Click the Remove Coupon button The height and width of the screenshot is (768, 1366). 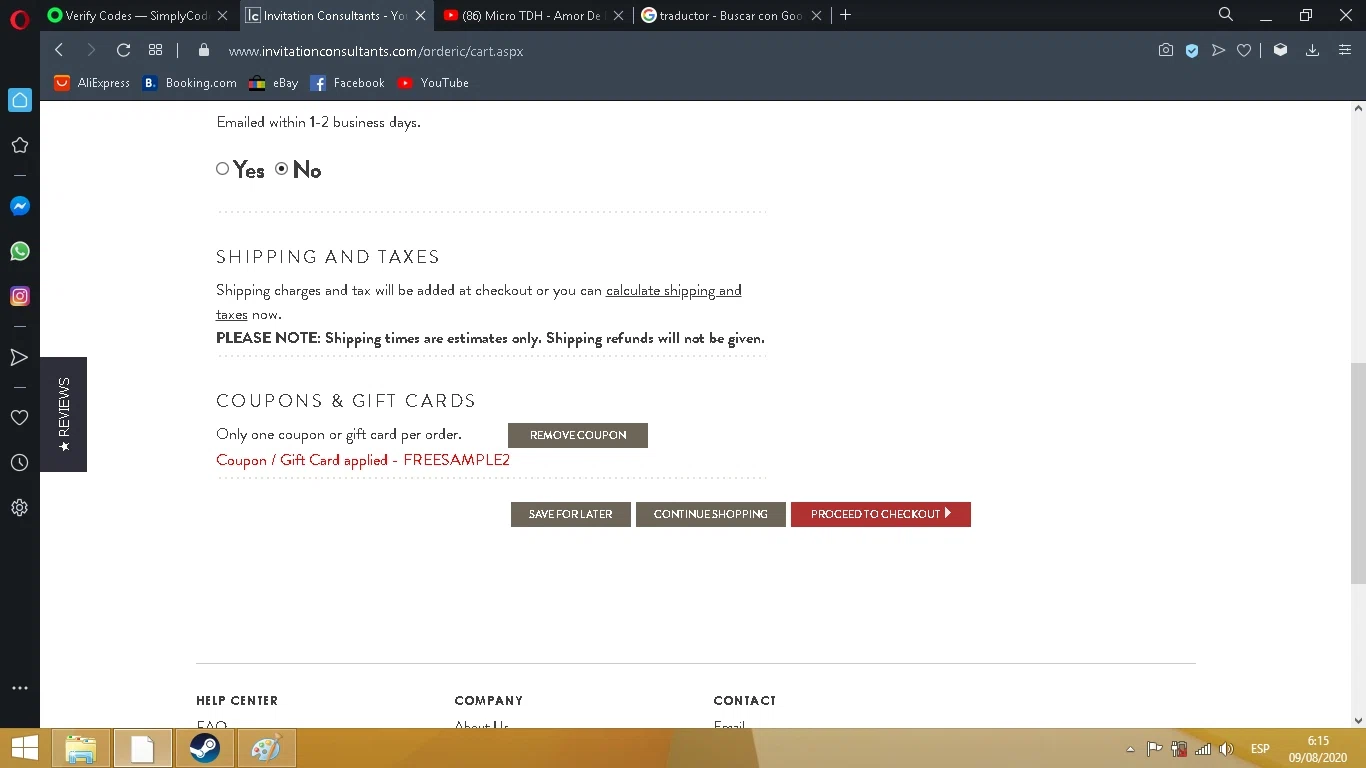click(578, 435)
